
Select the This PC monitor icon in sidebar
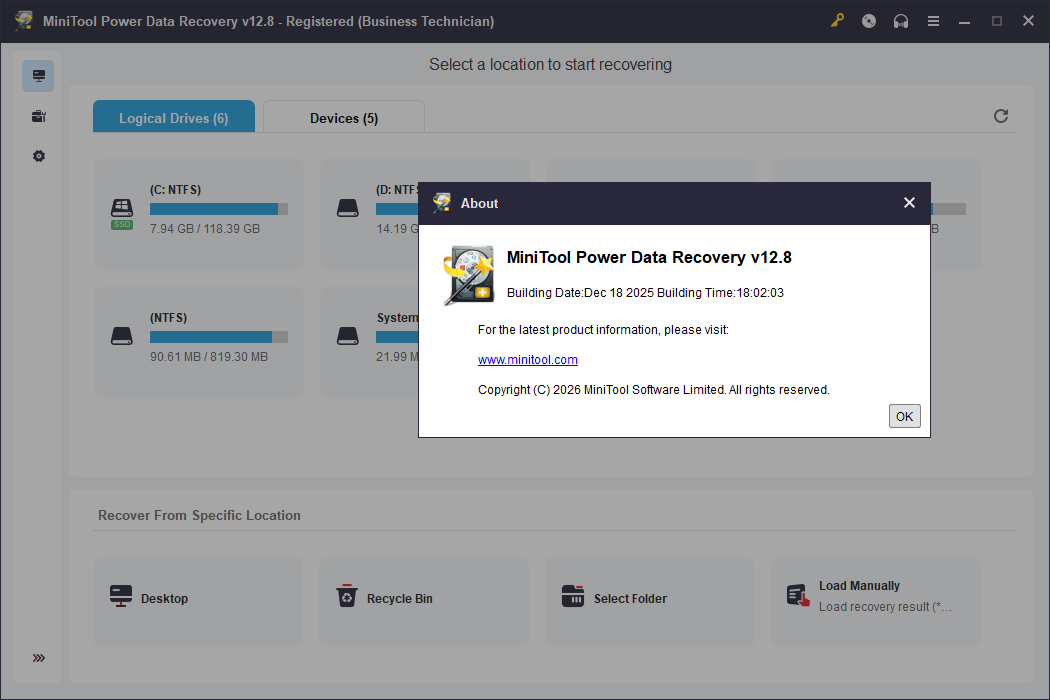tap(38, 76)
